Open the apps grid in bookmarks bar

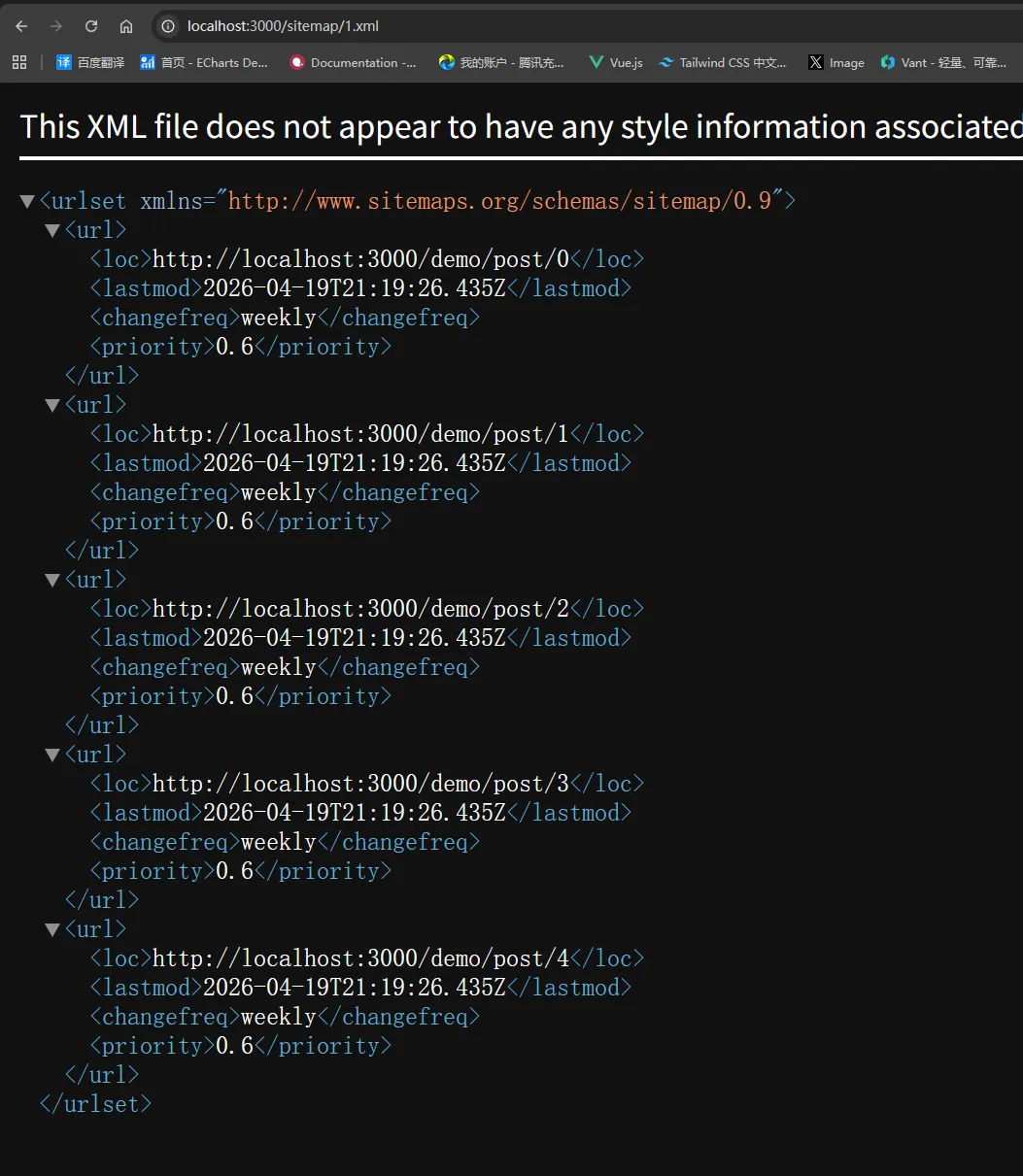tap(19, 62)
